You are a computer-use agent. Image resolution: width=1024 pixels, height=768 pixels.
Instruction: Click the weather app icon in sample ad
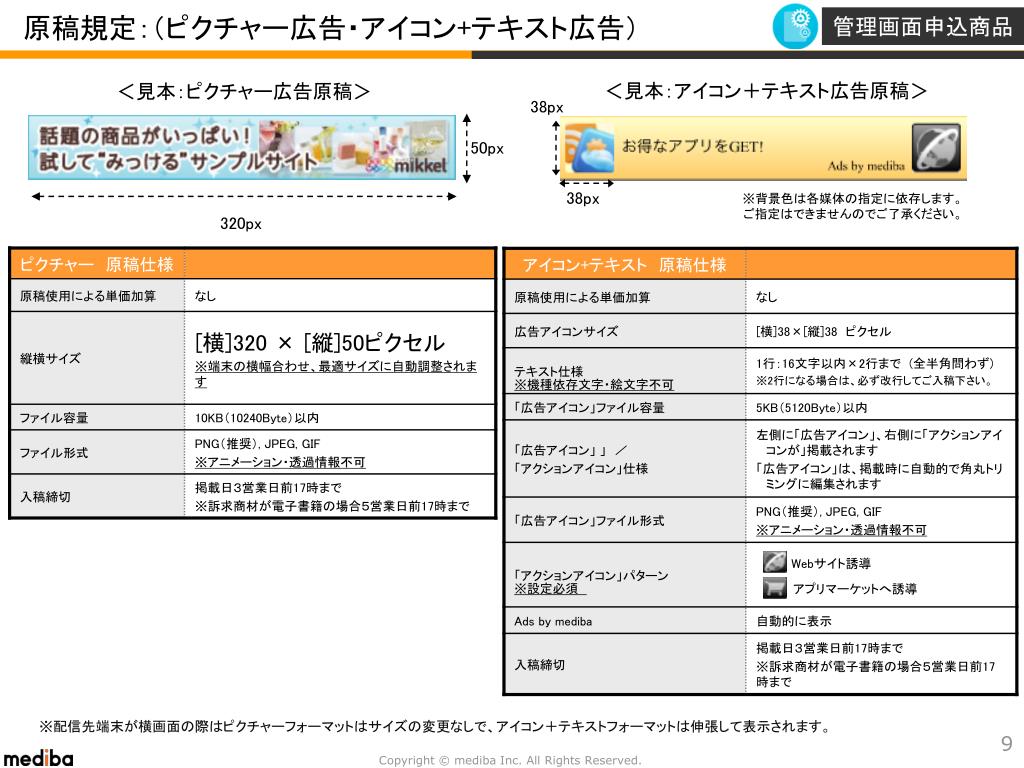(x=589, y=147)
